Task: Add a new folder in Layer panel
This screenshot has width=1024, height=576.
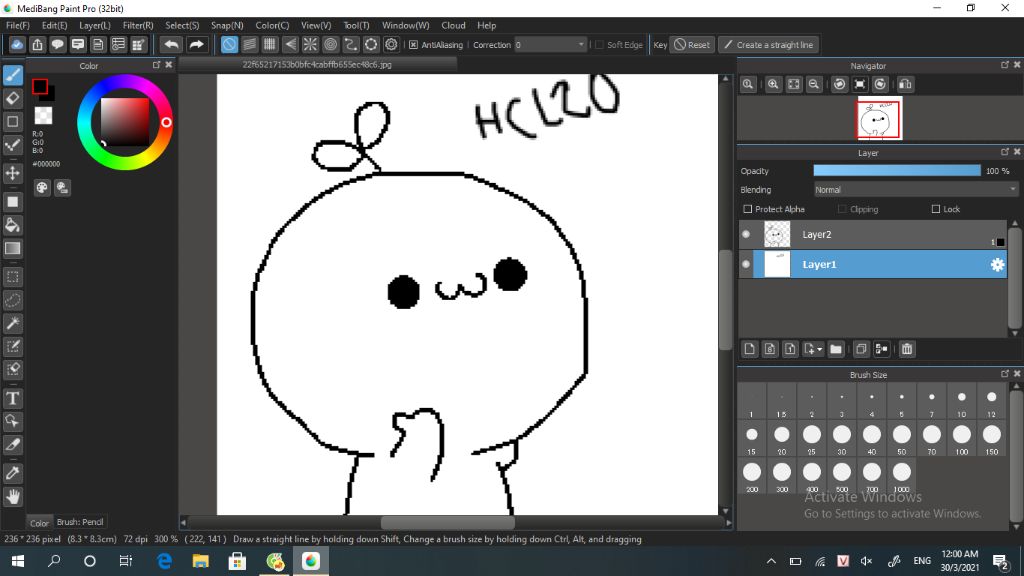Action: pos(836,349)
